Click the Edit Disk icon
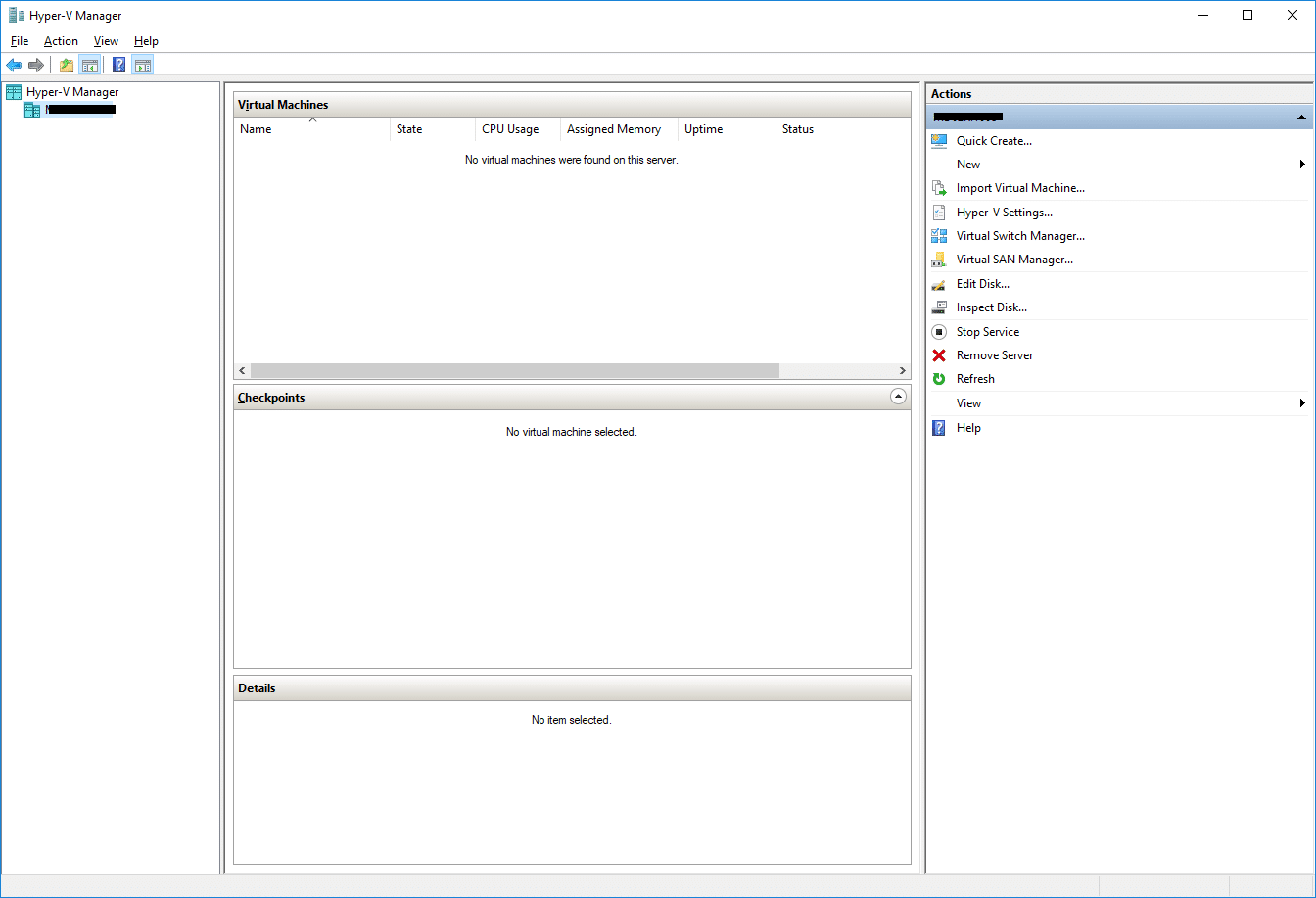Screen dimensions: 1316x898 tap(939, 284)
